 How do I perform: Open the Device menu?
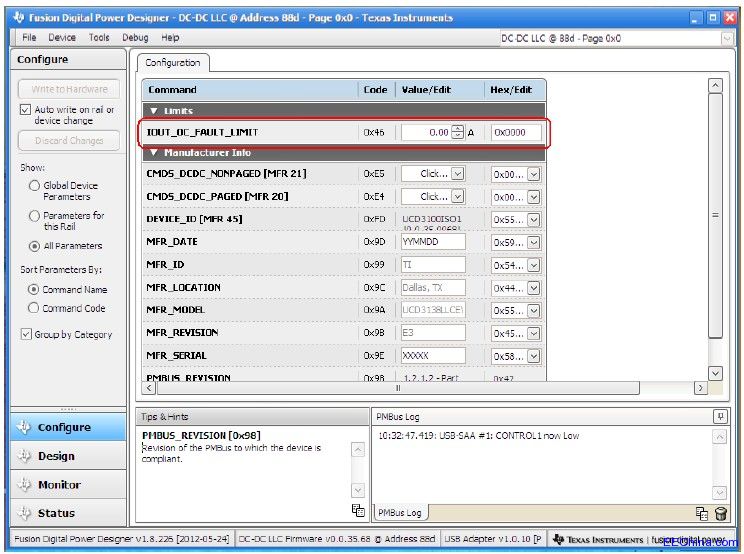pyautogui.click(x=62, y=37)
